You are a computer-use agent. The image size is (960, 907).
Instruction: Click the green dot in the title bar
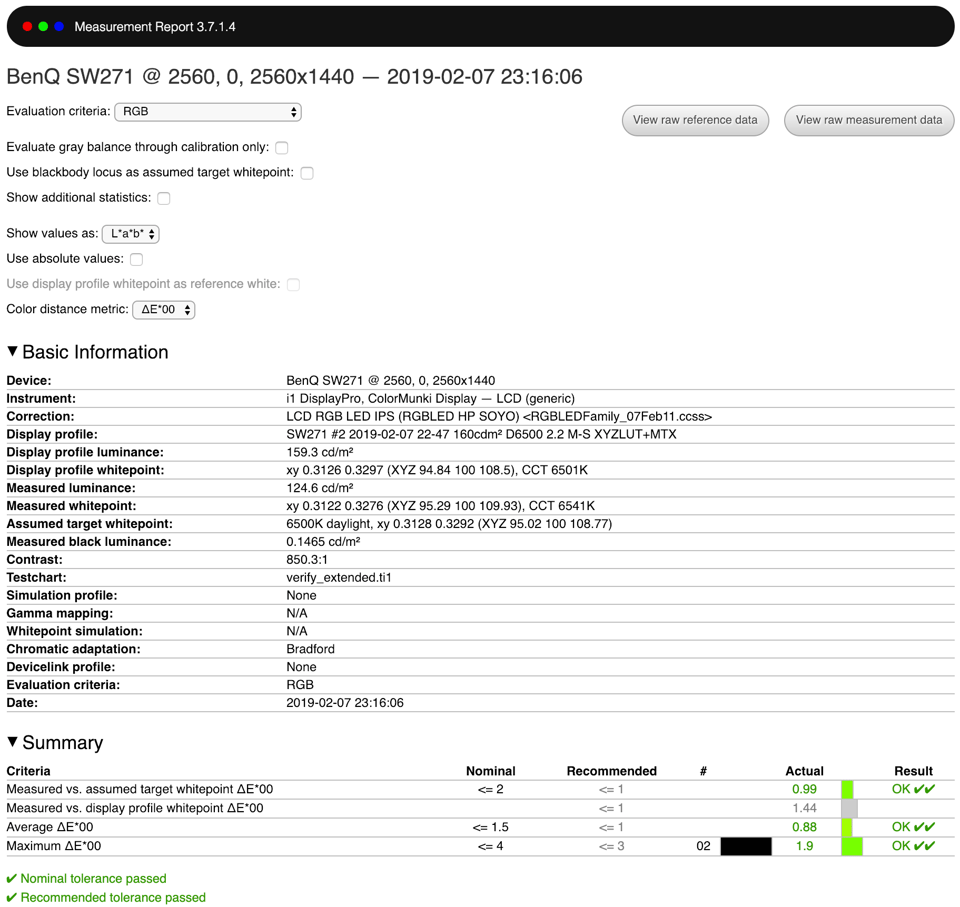pyautogui.click(x=43, y=26)
